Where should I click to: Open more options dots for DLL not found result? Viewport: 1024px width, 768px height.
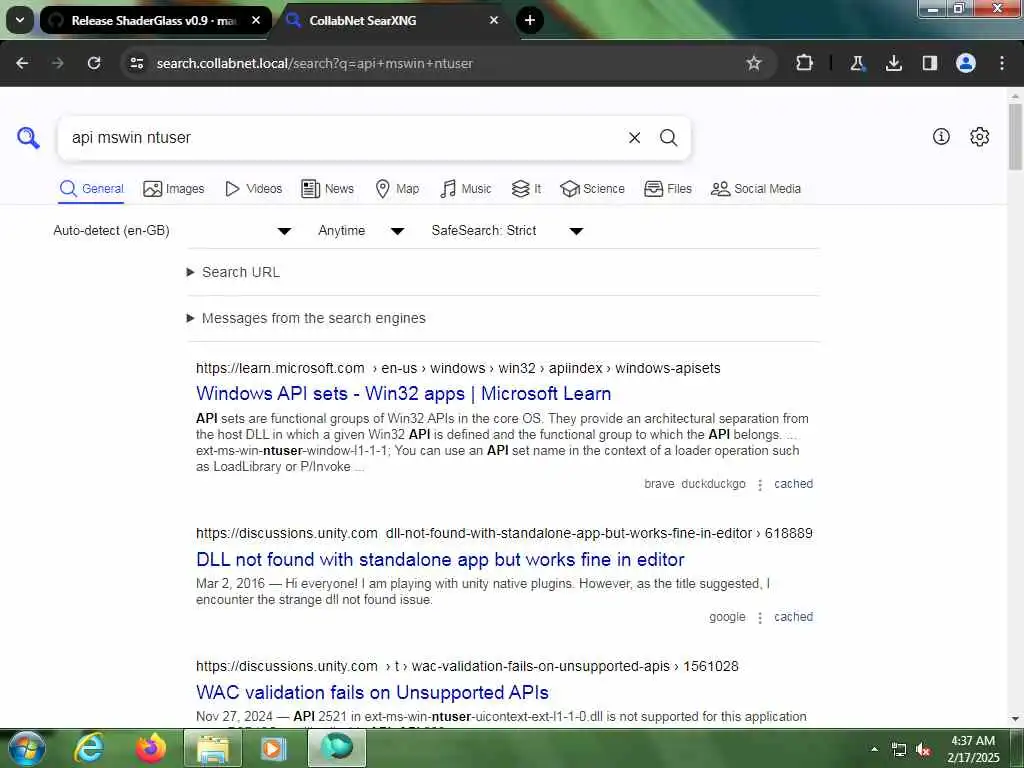point(760,618)
